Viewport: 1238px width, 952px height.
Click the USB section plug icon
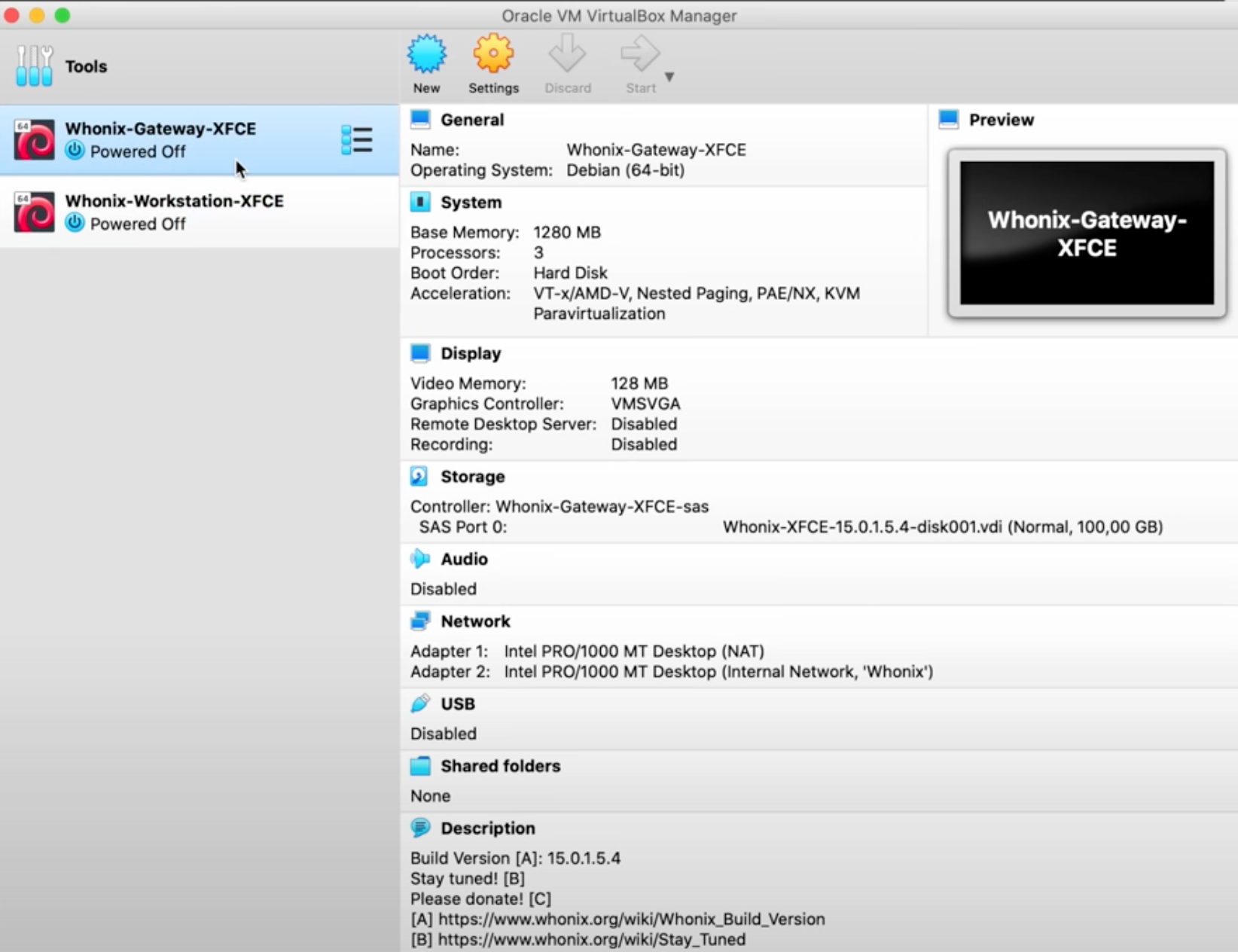click(420, 703)
